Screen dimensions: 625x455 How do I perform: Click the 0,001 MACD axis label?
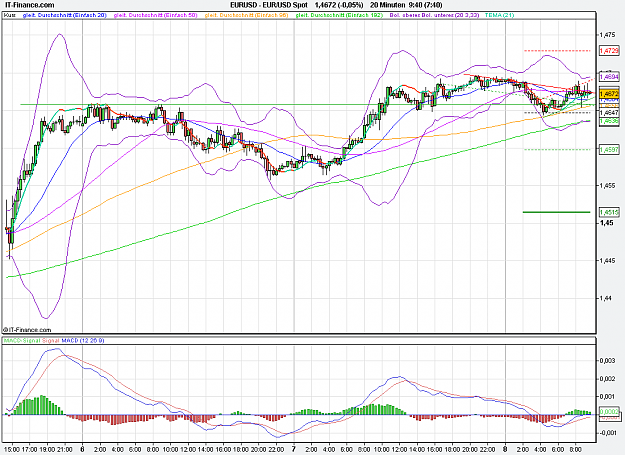coord(608,396)
